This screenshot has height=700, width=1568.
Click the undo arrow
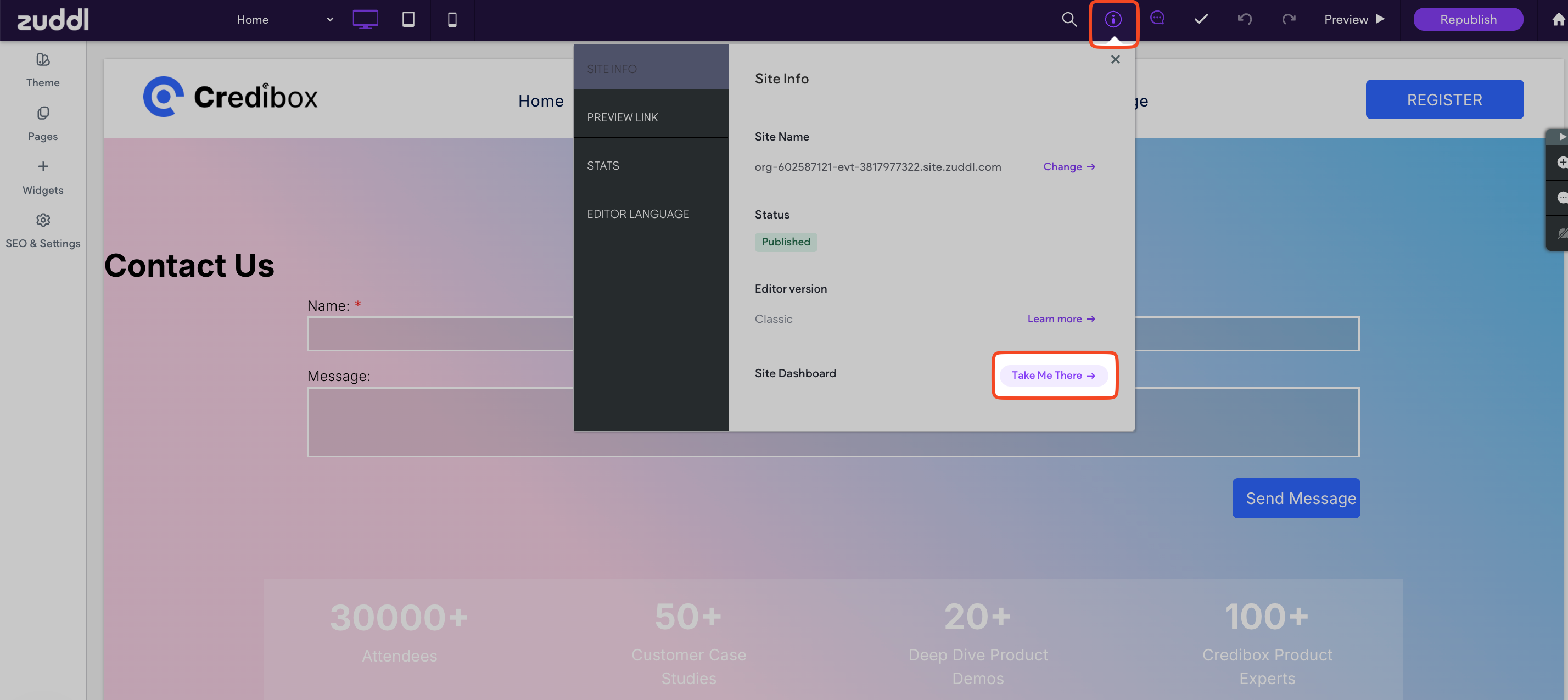1244,19
